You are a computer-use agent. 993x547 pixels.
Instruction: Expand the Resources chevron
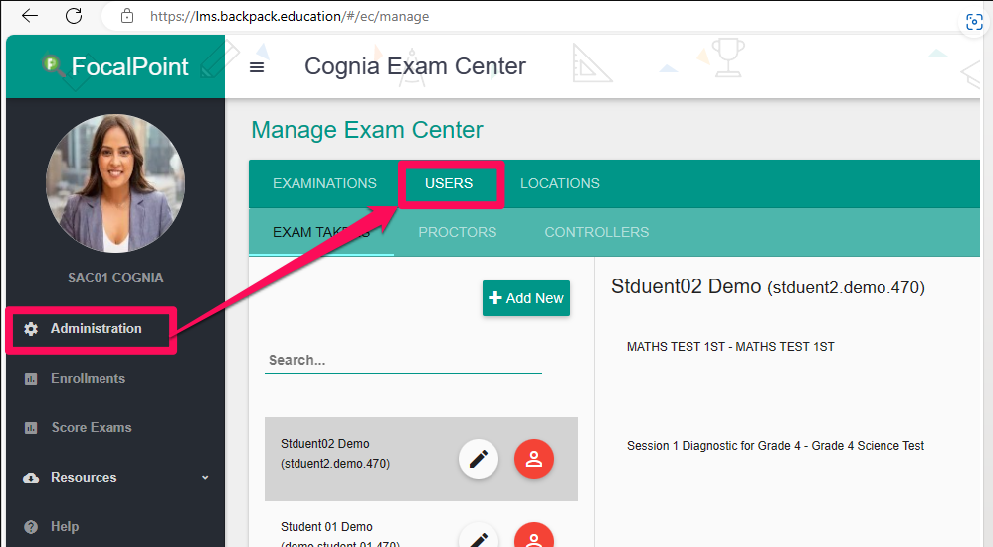point(205,477)
